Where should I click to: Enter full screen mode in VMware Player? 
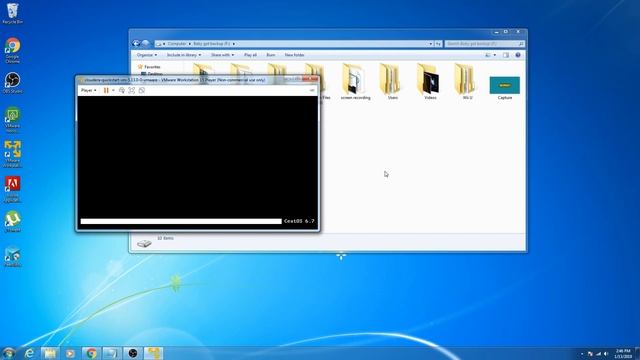coord(131,90)
